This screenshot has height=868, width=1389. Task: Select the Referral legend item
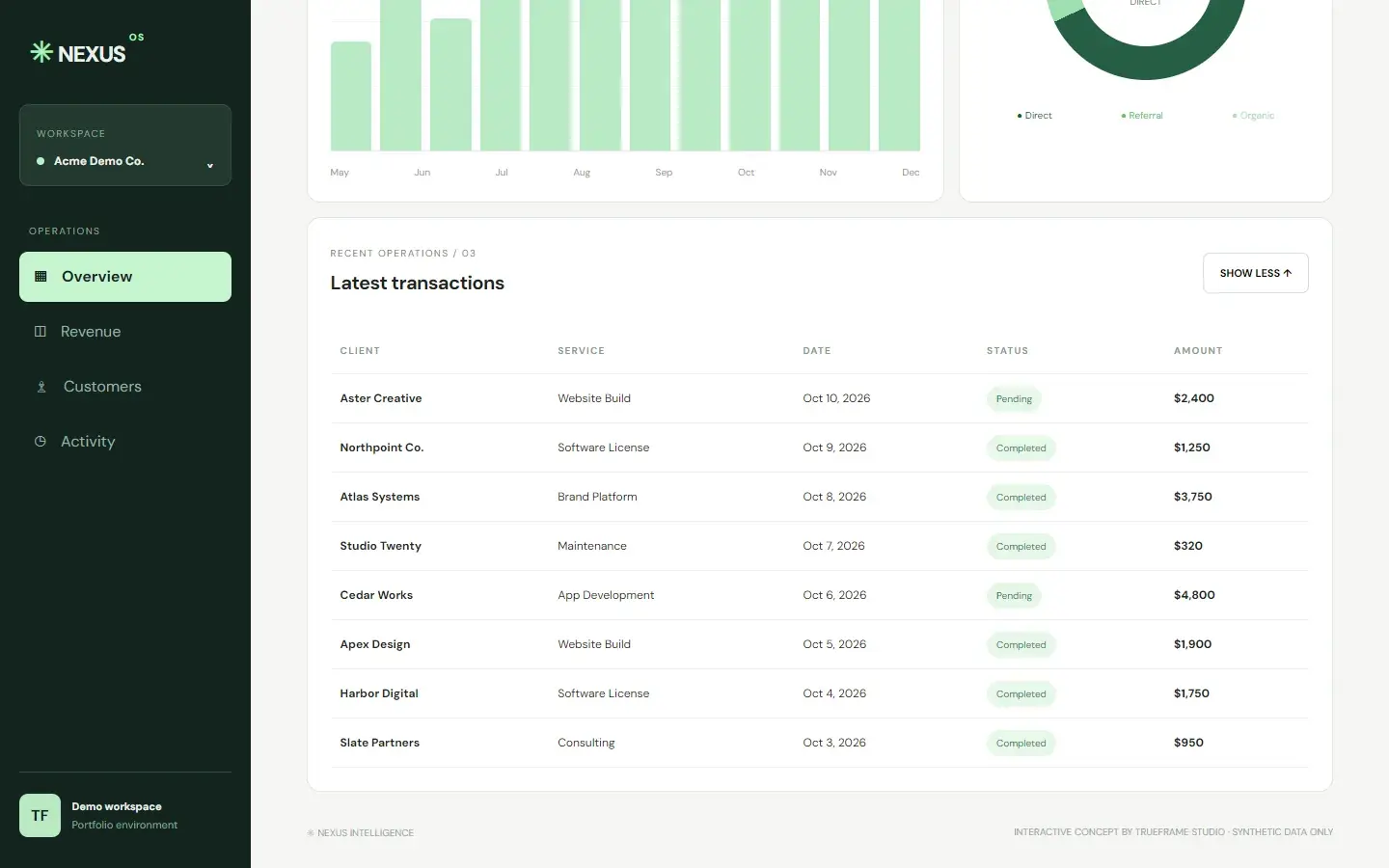(x=1142, y=116)
